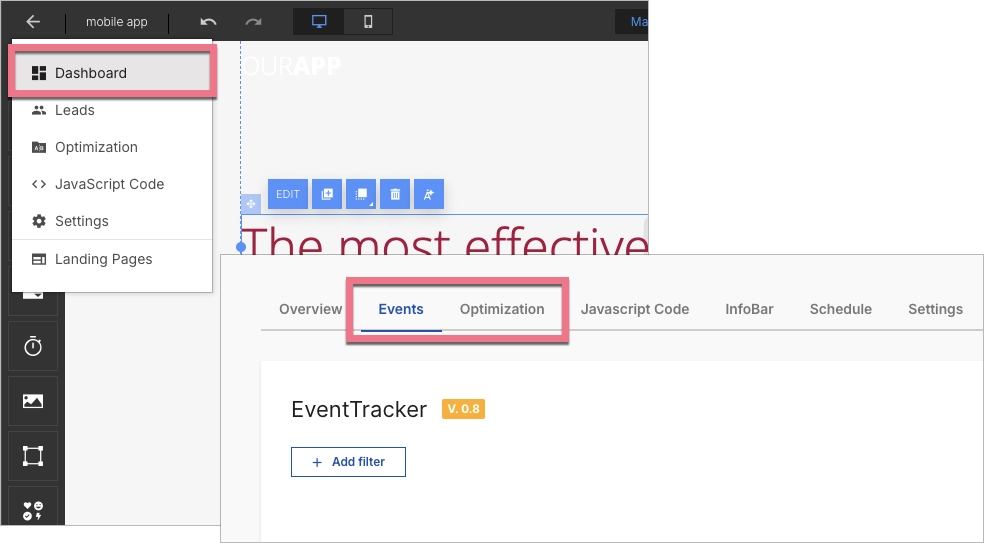Duplicate the element using the toolbar icon

click(326, 194)
